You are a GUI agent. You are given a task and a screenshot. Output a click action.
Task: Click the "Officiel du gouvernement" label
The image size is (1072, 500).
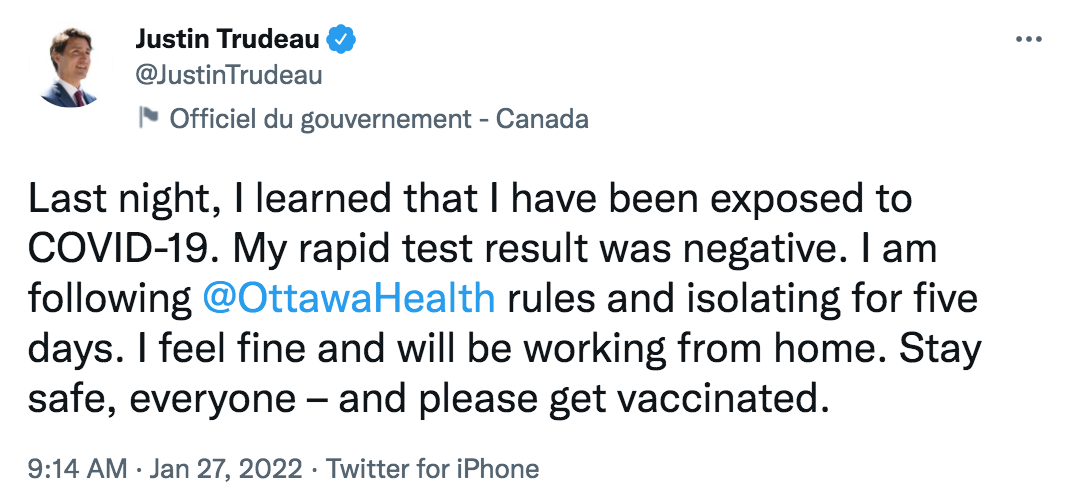(x=321, y=119)
